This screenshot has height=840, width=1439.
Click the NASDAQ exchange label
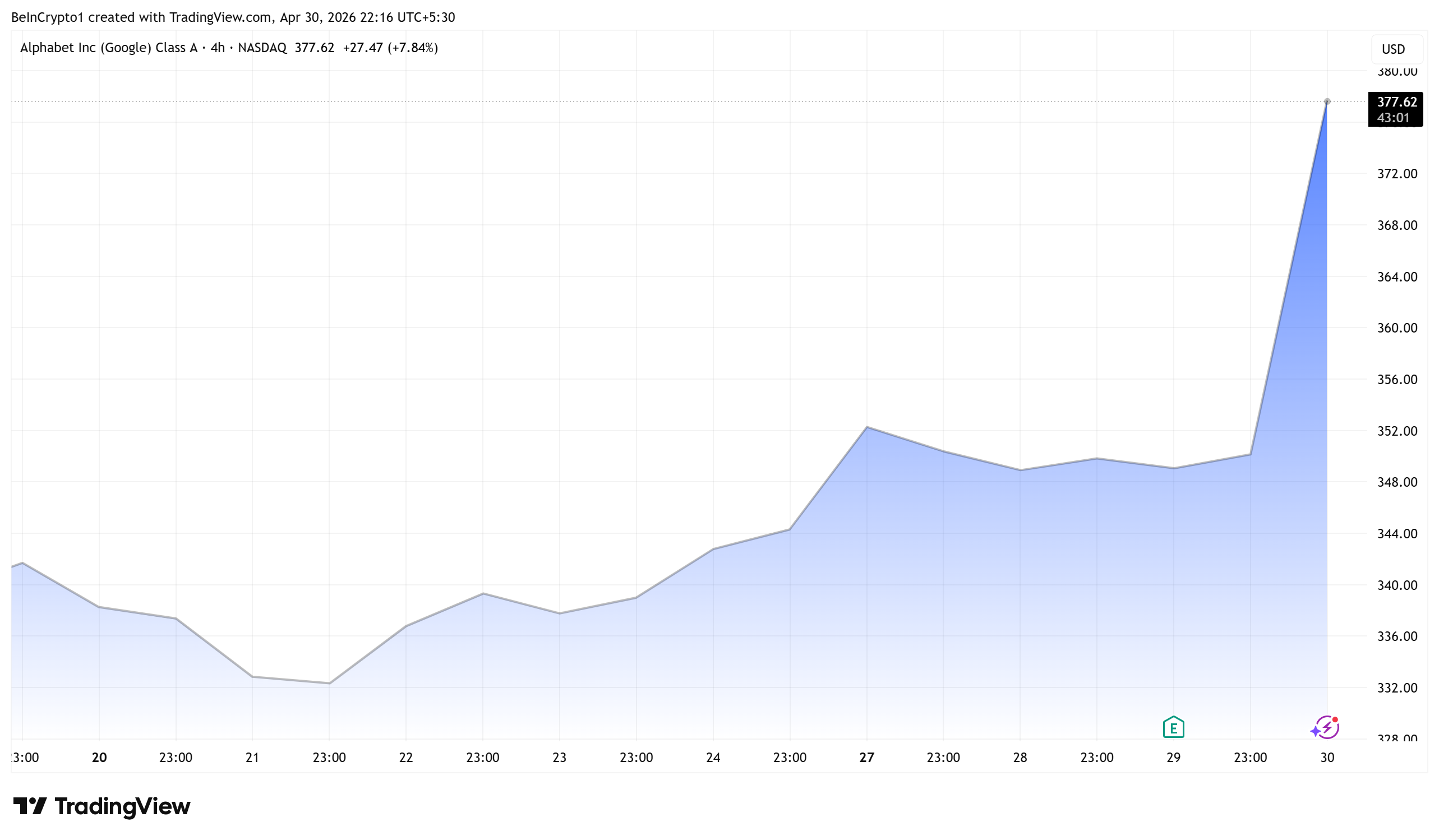[x=262, y=48]
